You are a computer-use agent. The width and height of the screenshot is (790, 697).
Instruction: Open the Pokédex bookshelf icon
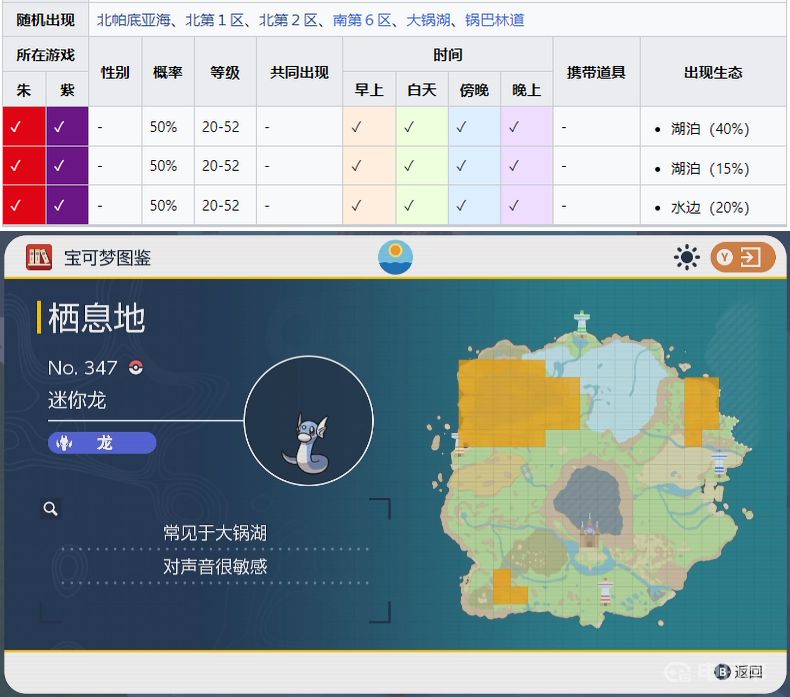(39, 257)
